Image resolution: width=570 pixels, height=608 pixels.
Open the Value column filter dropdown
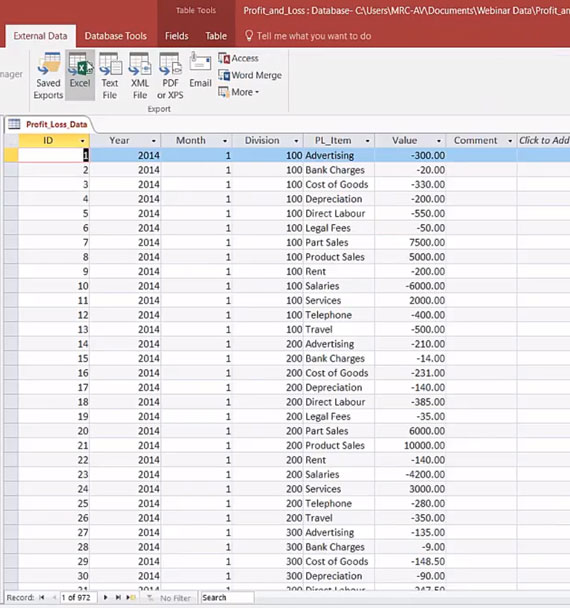[439, 141]
